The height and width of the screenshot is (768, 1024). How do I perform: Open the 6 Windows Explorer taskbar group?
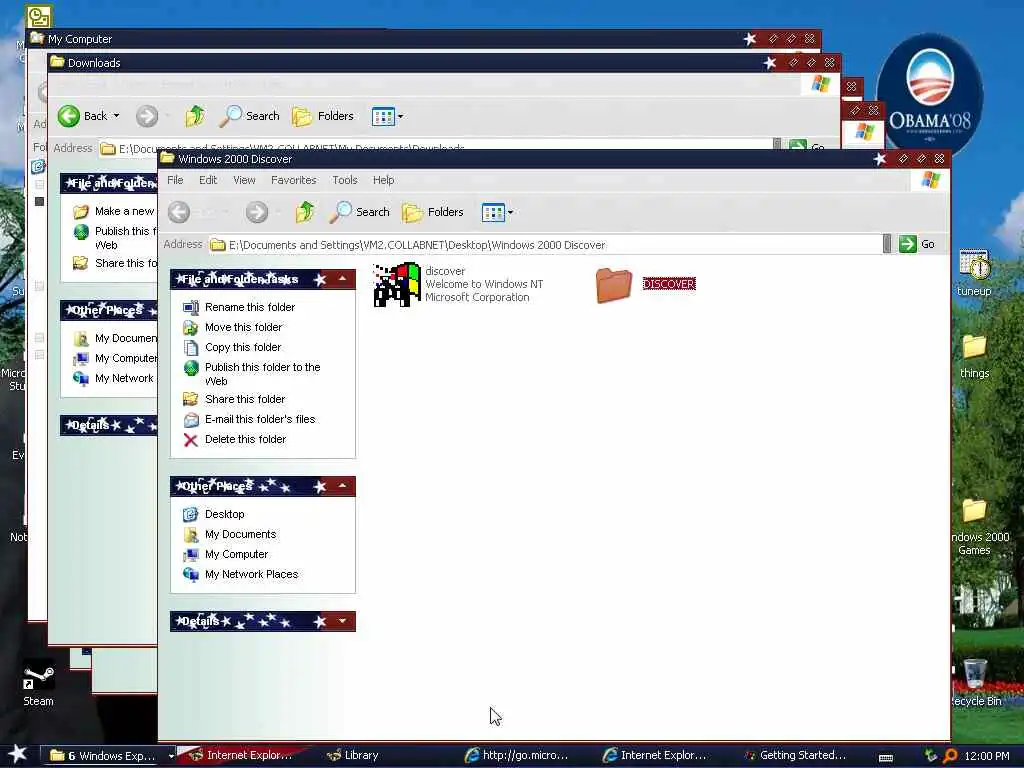(103, 756)
